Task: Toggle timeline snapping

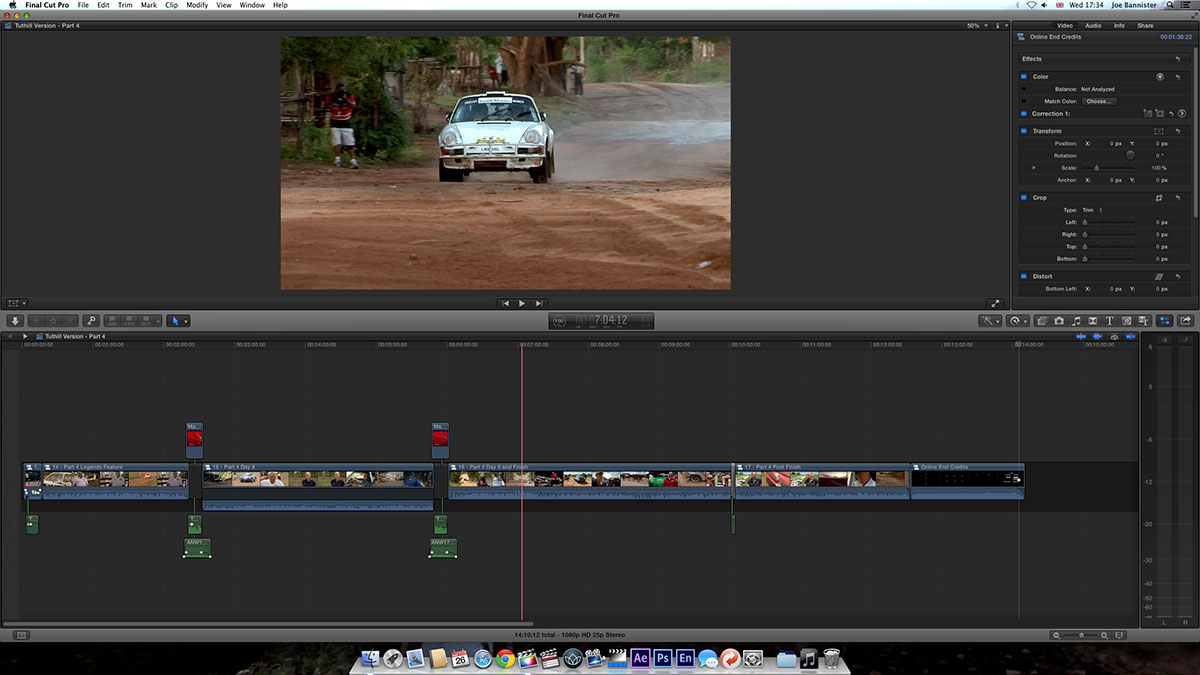Action: [x=1130, y=336]
